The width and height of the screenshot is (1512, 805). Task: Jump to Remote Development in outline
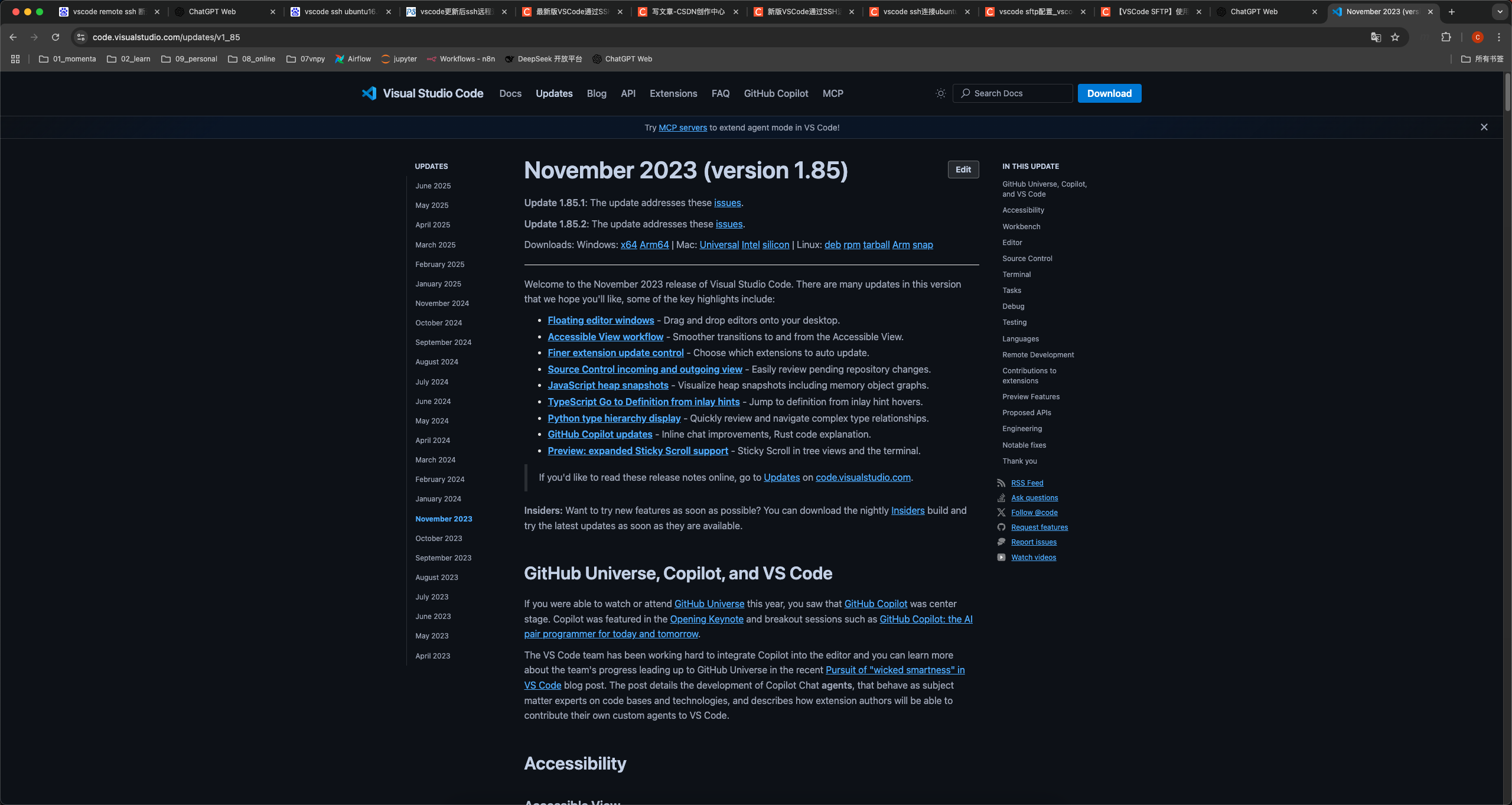pos(1038,355)
